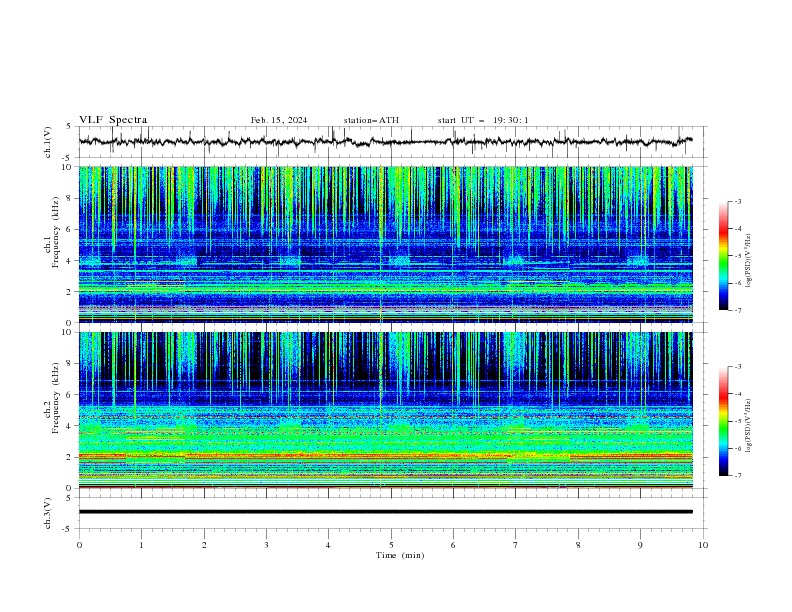Click the ch.1 spectrogram panel

[386, 244]
